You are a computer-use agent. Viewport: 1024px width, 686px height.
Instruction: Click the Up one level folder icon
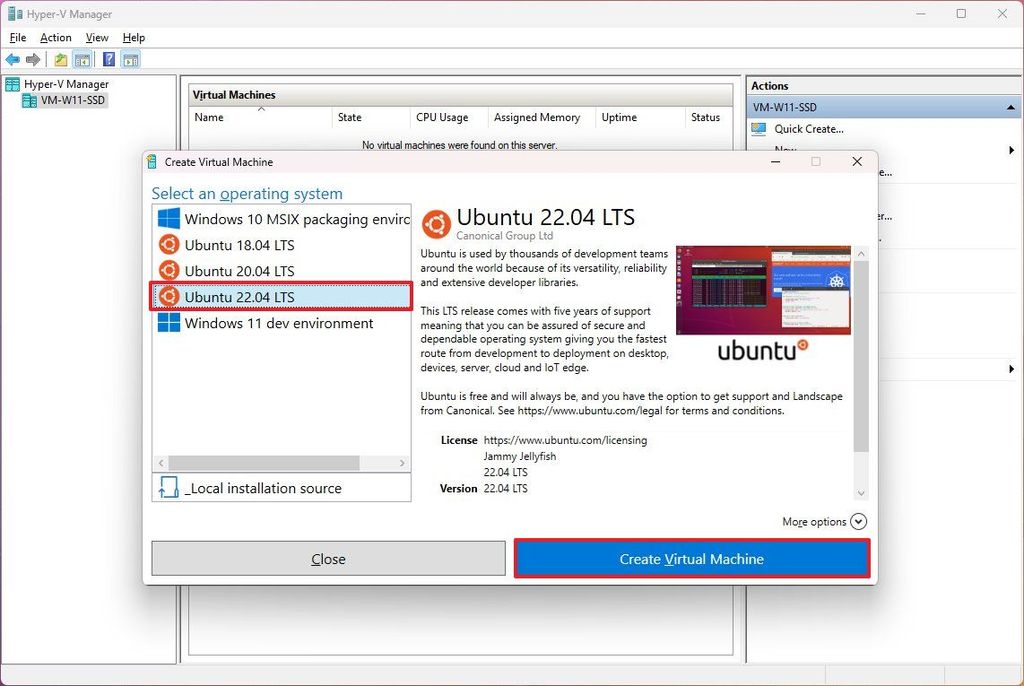coord(61,60)
